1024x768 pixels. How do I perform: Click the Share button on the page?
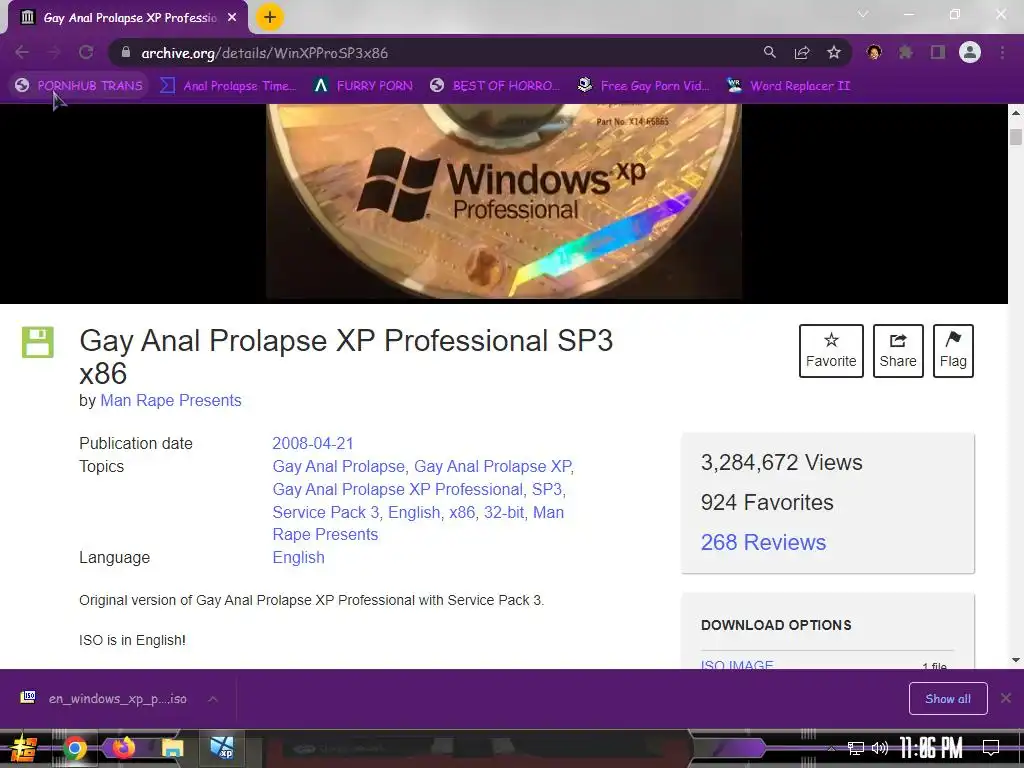(898, 351)
